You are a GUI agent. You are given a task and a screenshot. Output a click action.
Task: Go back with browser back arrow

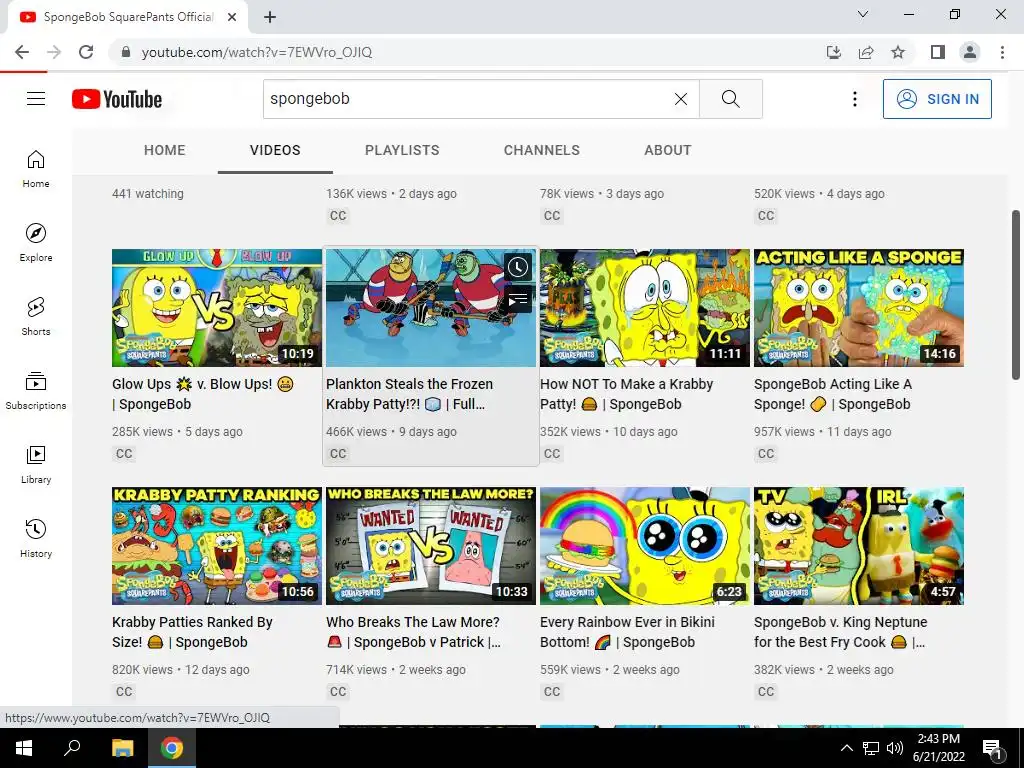22,52
